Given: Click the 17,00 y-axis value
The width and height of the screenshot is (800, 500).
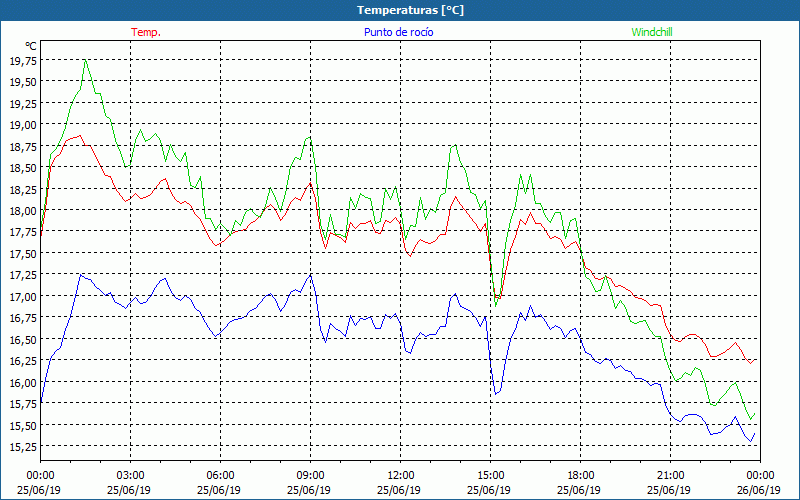Looking at the screenshot, I should (x=23, y=296).
